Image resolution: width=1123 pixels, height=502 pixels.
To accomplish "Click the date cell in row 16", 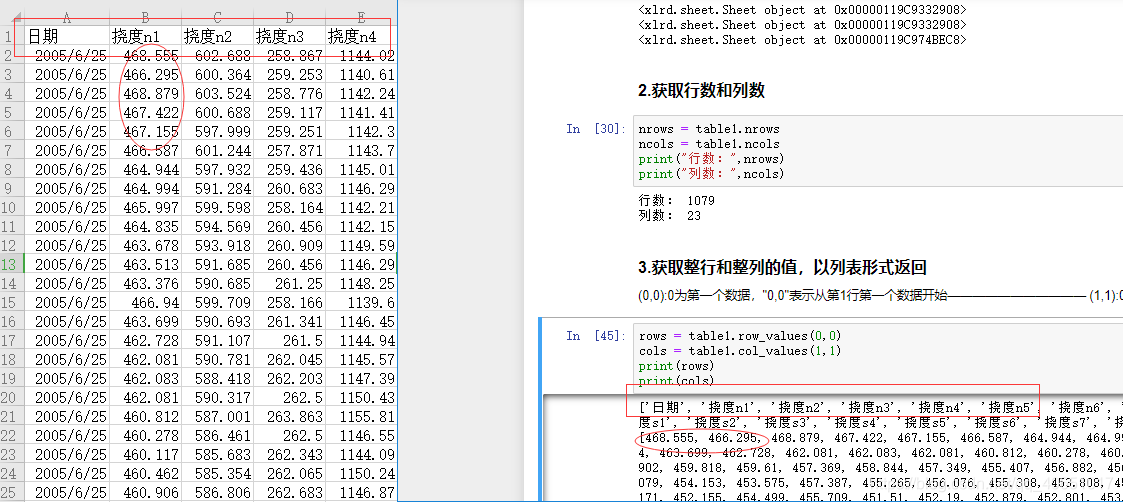I will [x=67, y=321].
